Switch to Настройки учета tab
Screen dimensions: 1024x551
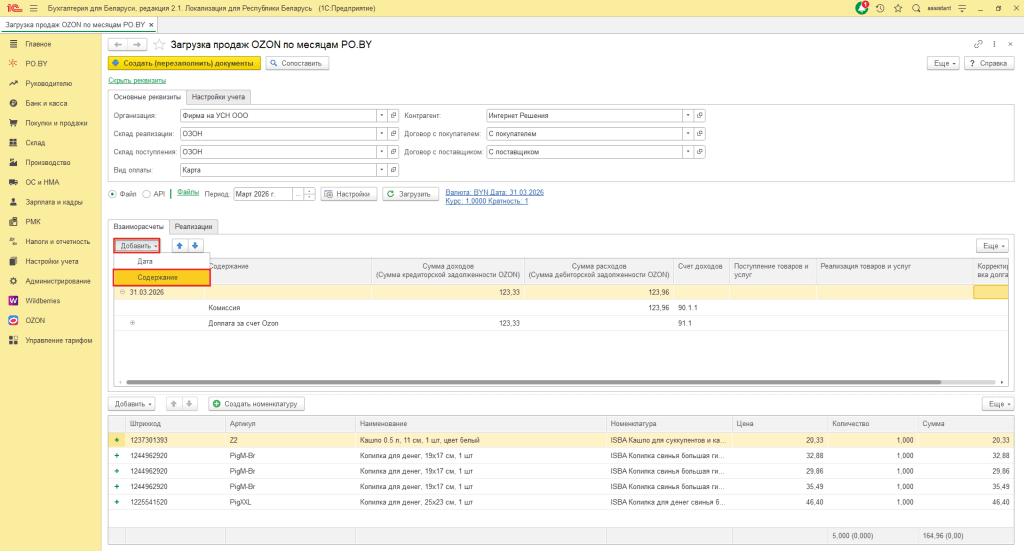(x=218, y=97)
